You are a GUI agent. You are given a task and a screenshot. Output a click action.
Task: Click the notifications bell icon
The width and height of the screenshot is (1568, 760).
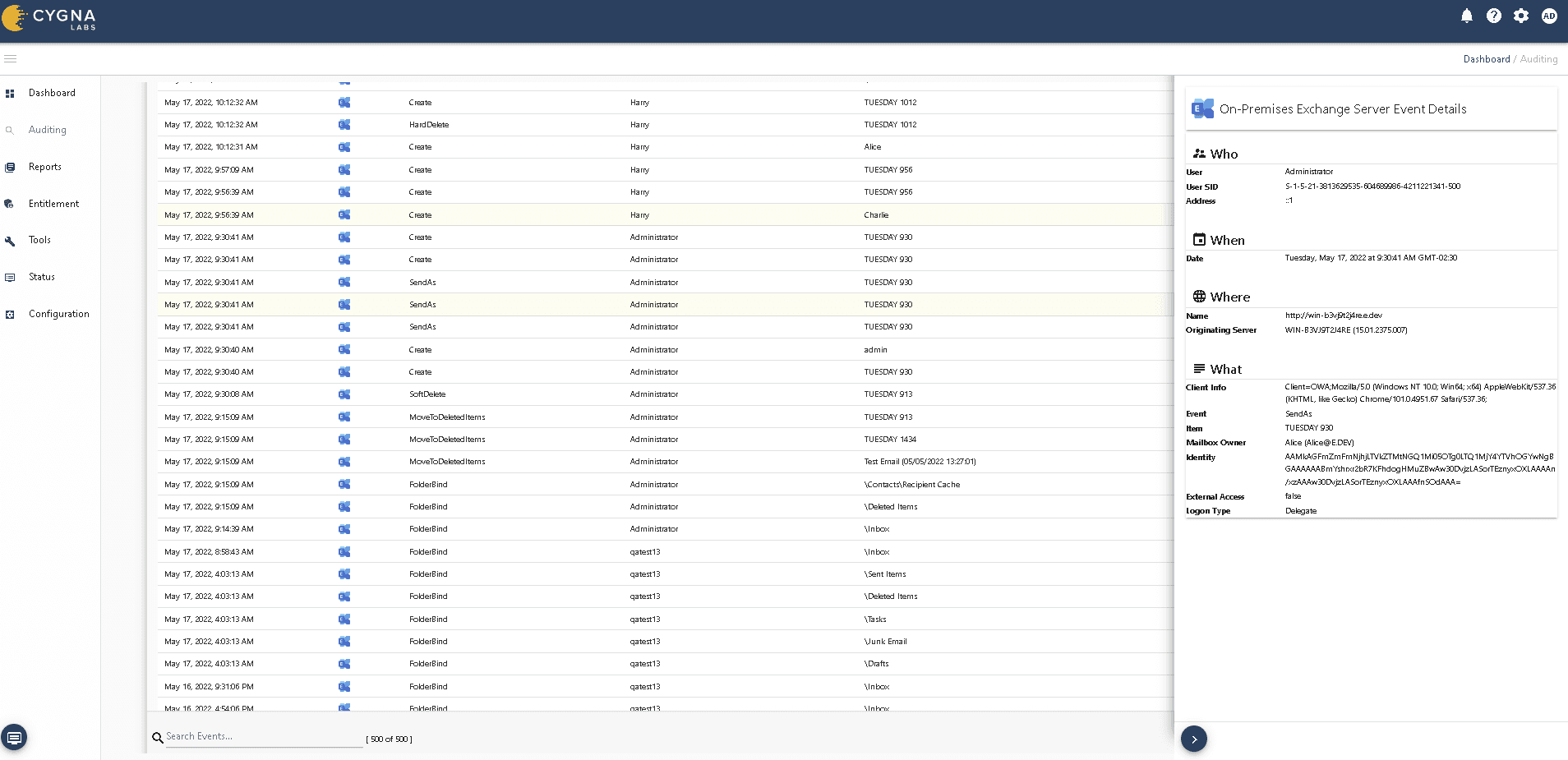point(1466,16)
